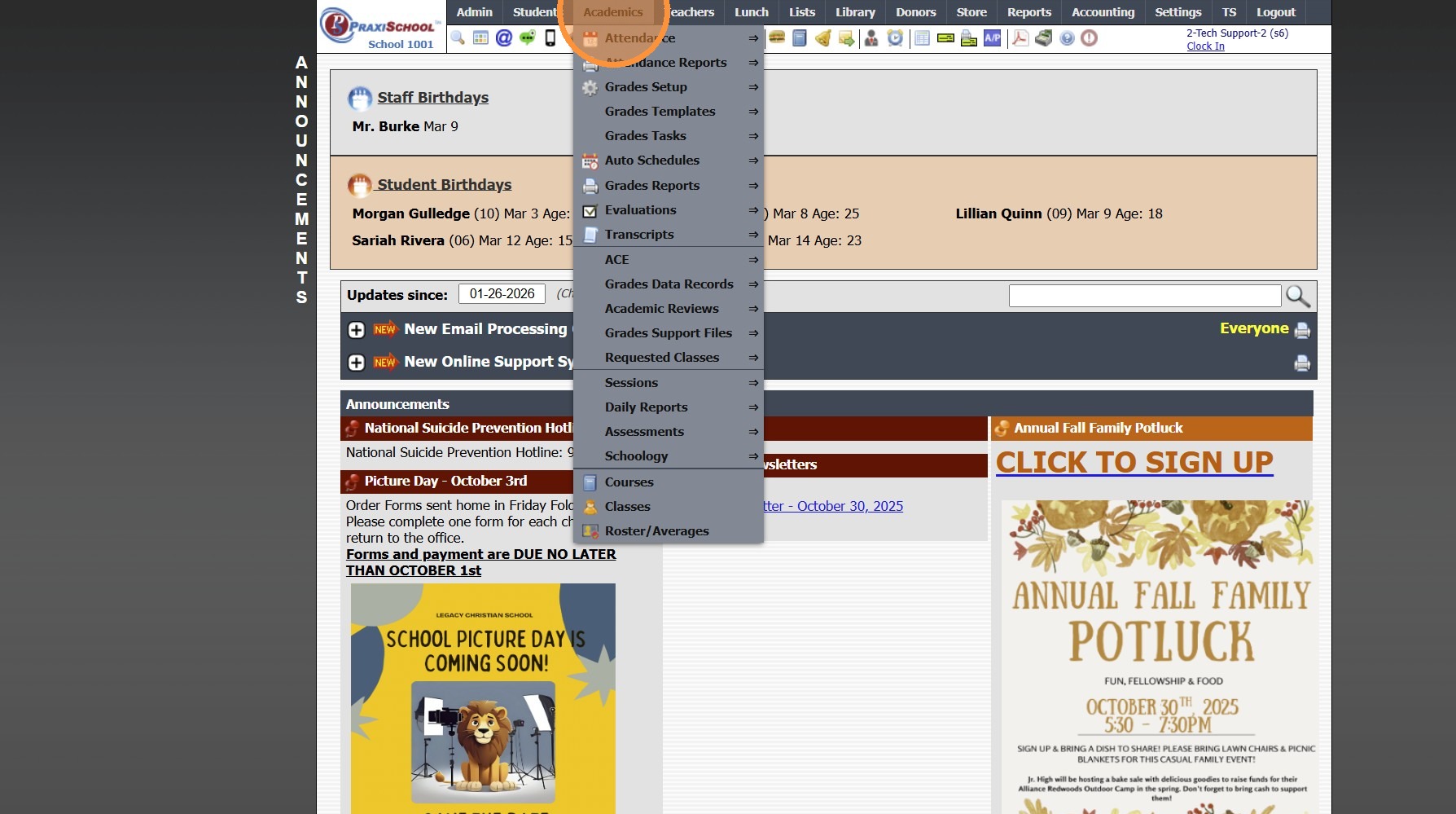Viewport: 1456px width, 814px height.
Task: Open the Forms and payment due link
Action: [x=480, y=562]
